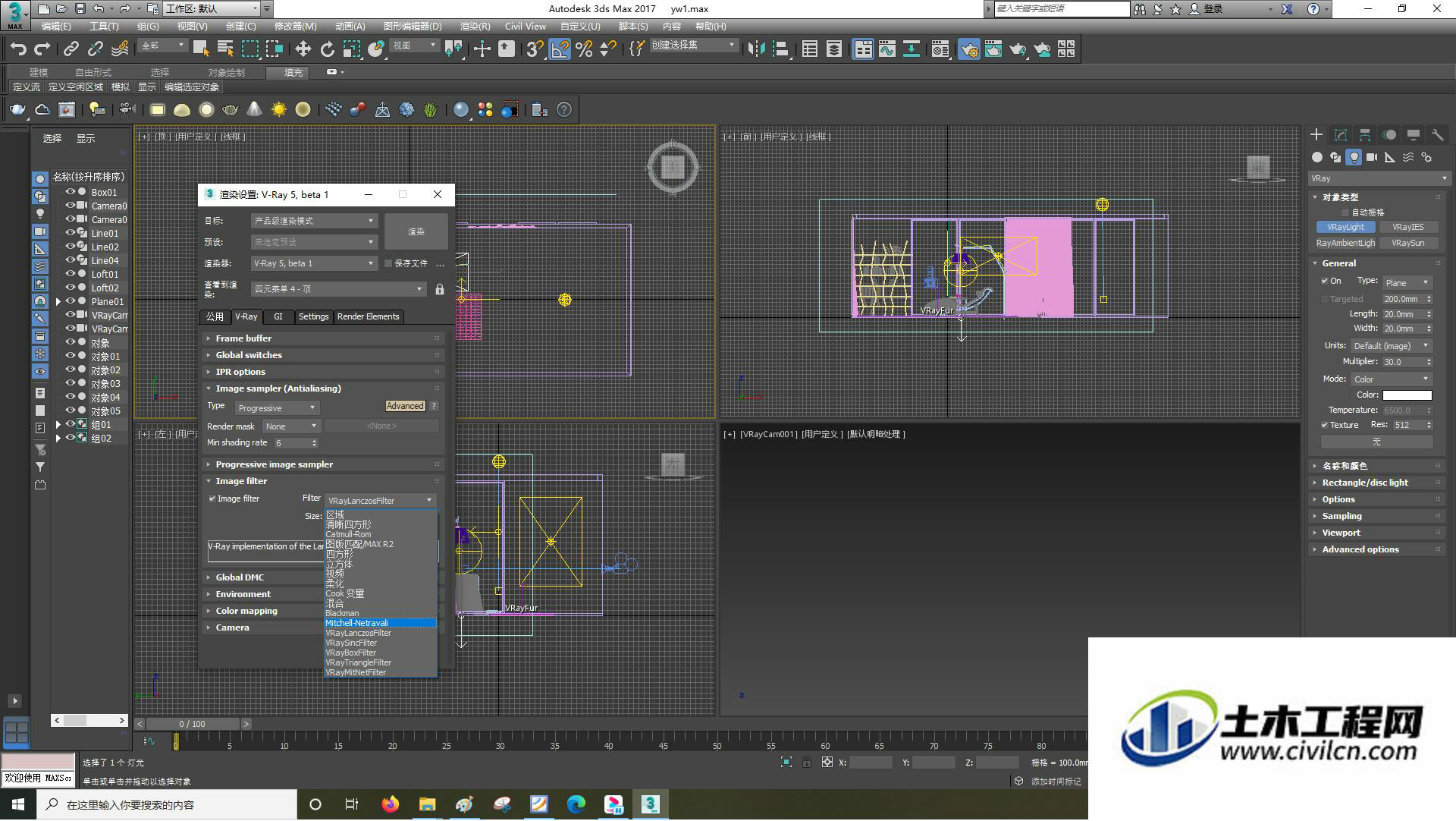This screenshot has height=821, width=1456.
Task: Activate the Select and Rotate tool
Action: [327, 49]
